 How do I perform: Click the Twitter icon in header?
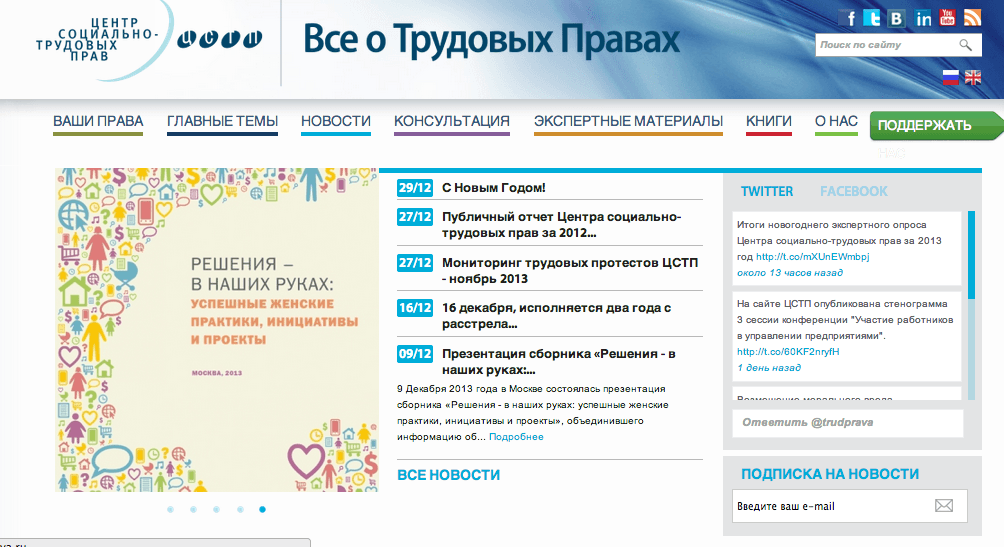tap(873, 18)
